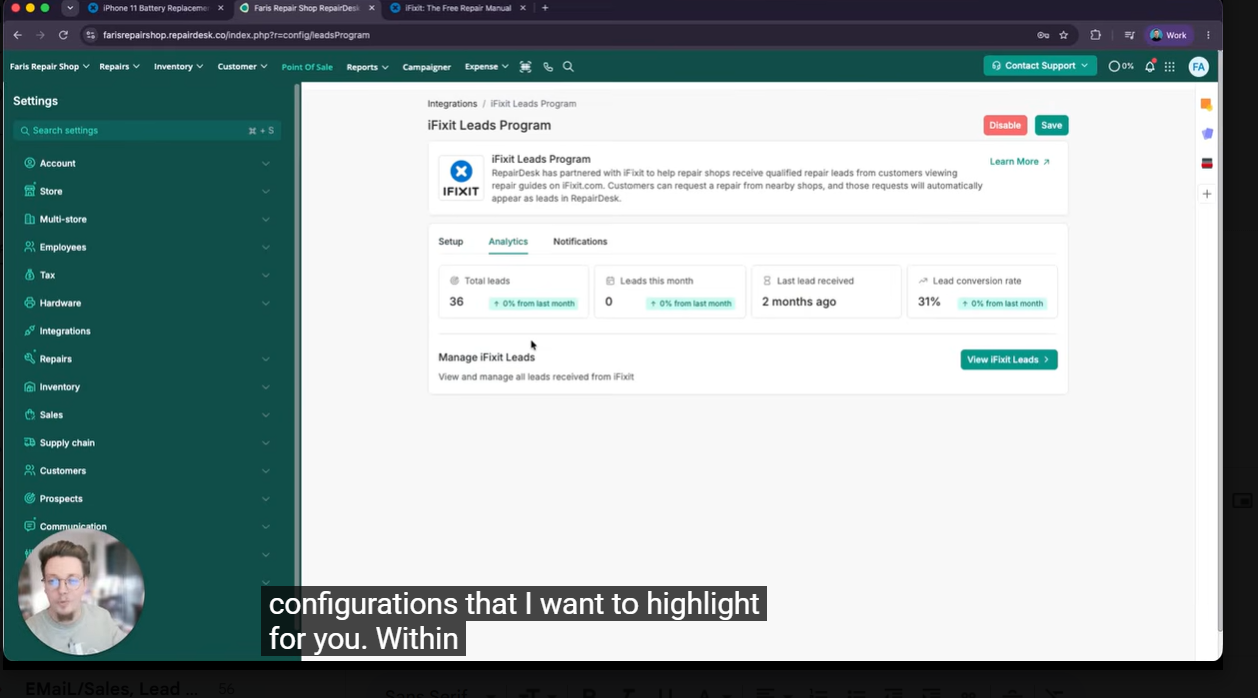Click the barcode scanner icon in navigation
Viewport: 1258px width, 698px height.
(x=525, y=67)
